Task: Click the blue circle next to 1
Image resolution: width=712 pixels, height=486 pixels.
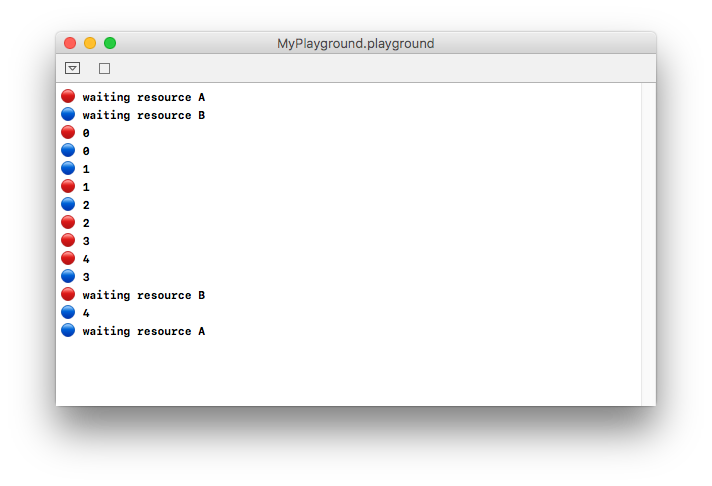Action: pos(68,168)
